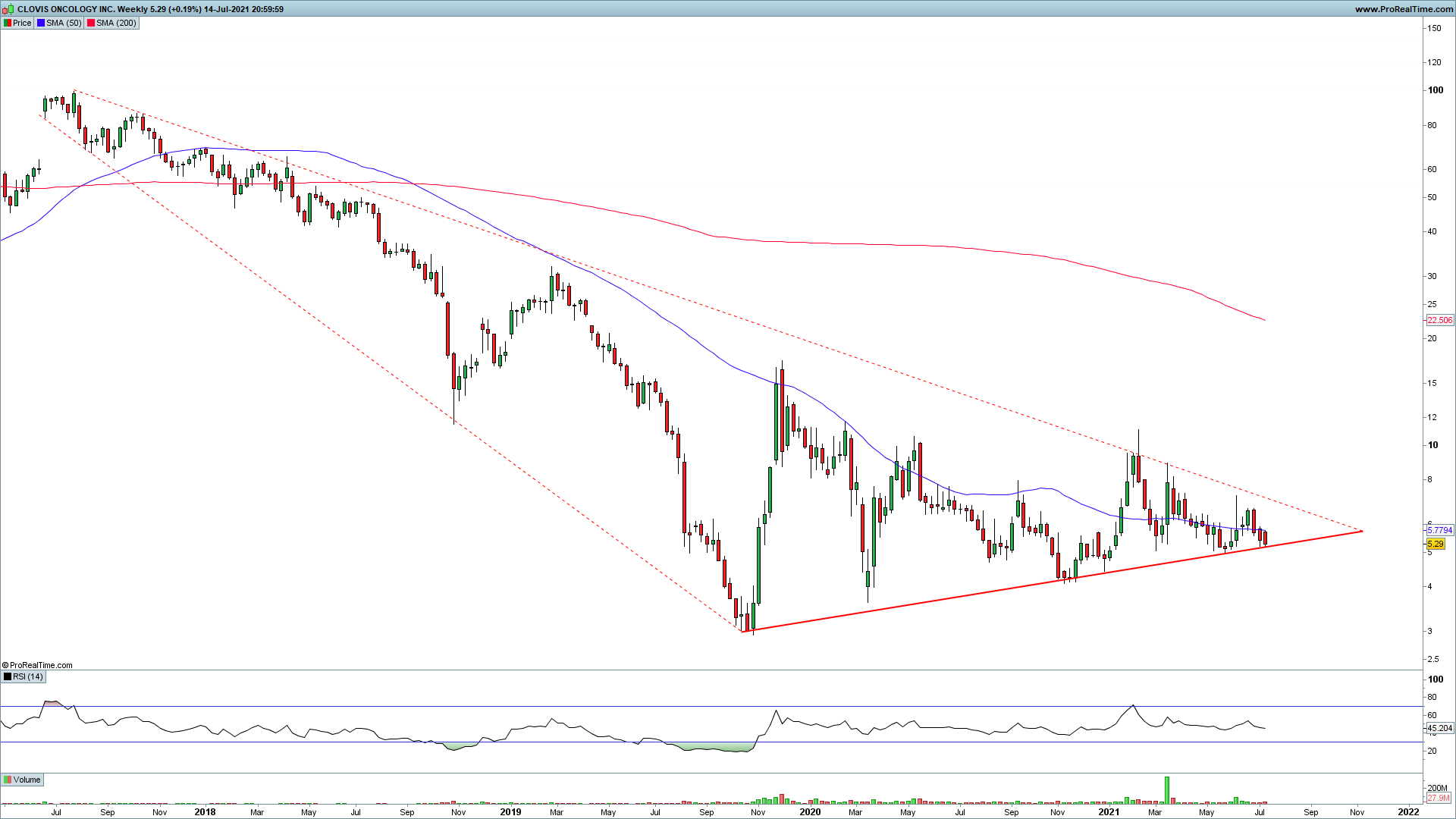Click the blue SMA (50) color swatch
Viewport: 1456px width, 819px height.
click(x=41, y=23)
